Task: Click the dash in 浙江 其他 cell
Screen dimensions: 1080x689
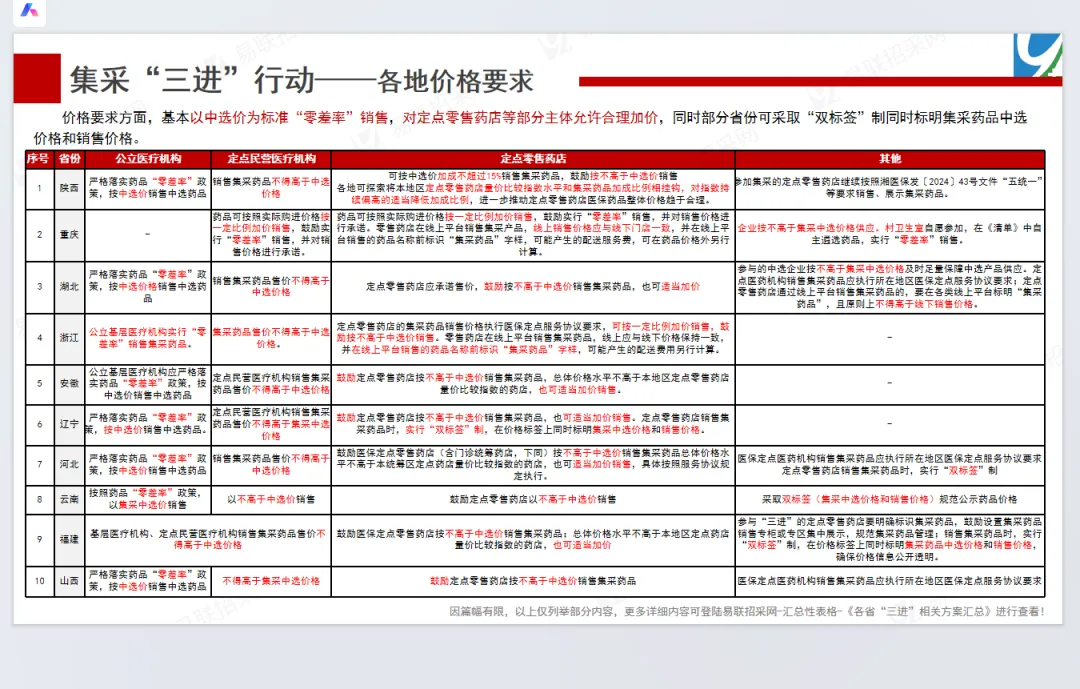Action: 890,338
